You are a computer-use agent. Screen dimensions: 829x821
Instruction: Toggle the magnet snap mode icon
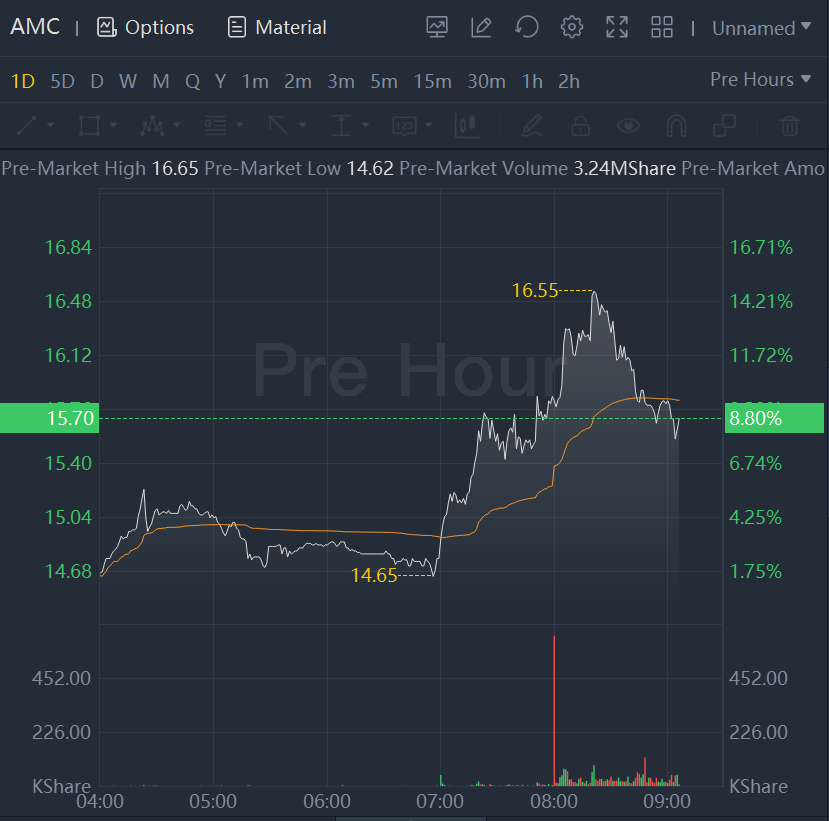(677, 126)
